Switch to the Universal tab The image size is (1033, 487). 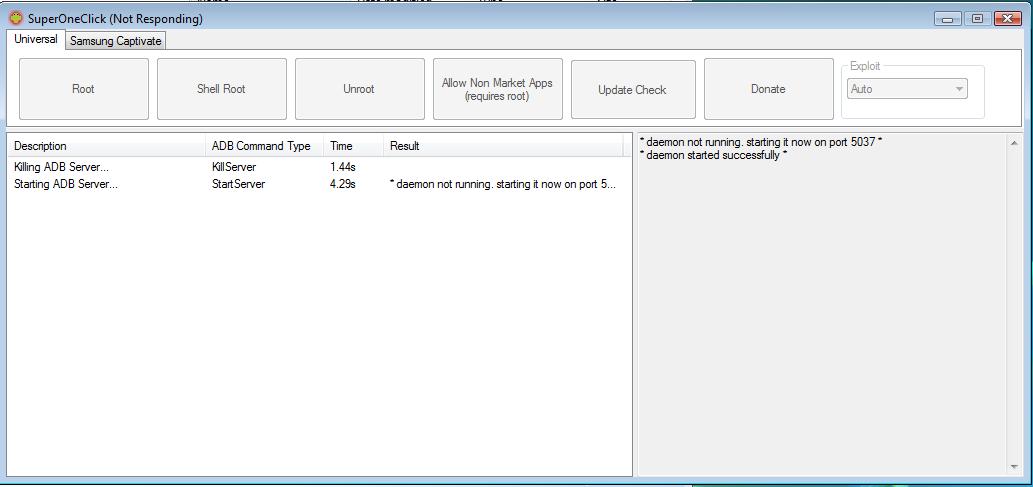pos(36,40)
